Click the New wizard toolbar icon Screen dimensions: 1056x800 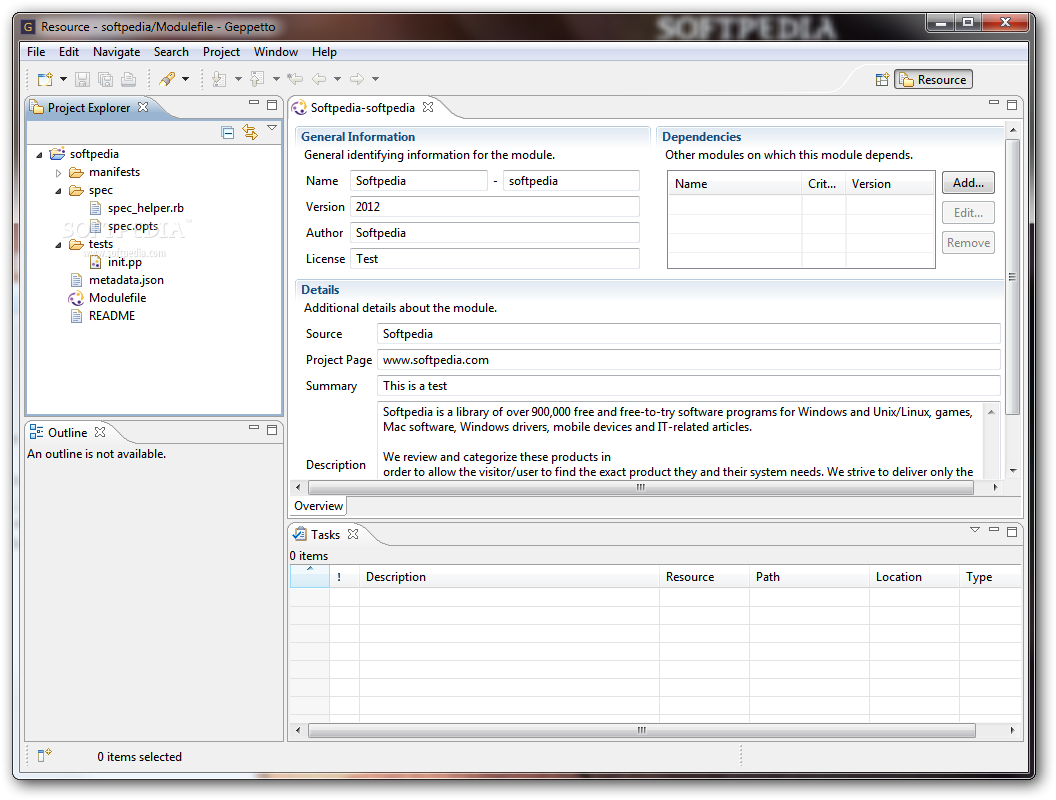pos(45,79)
